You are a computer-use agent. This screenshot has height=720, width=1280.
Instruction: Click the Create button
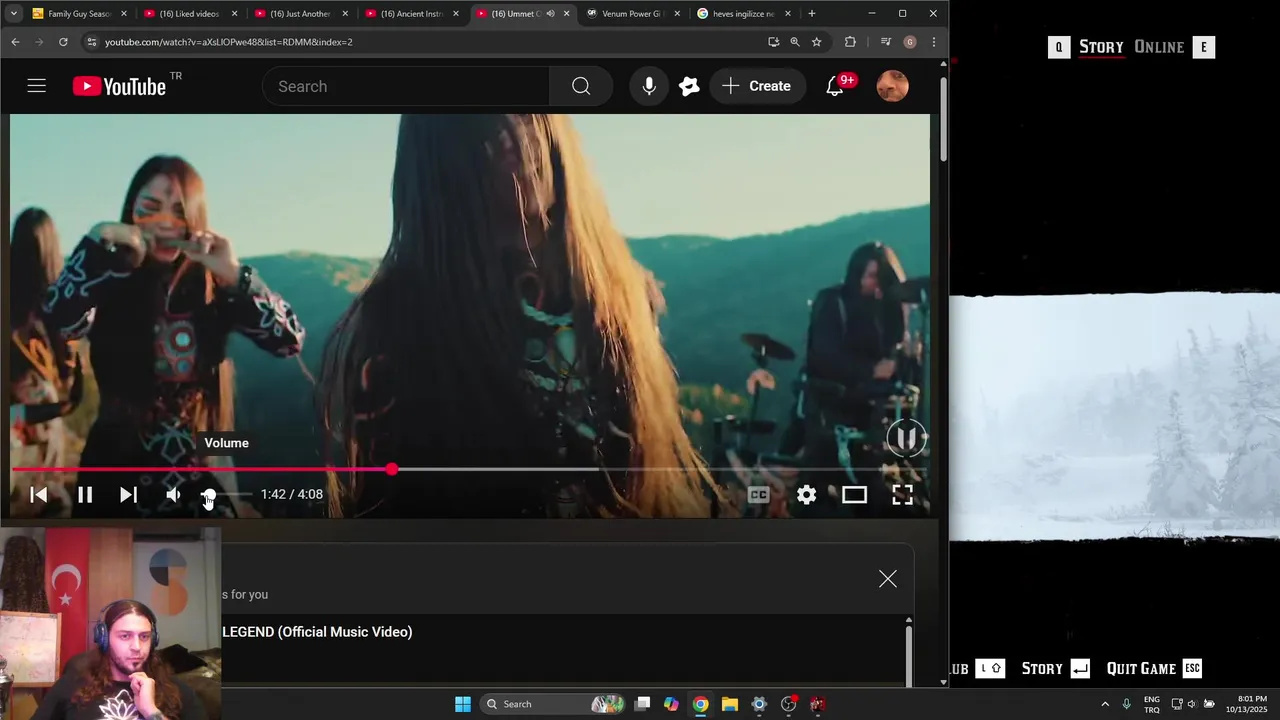click(x=756, y=86)
